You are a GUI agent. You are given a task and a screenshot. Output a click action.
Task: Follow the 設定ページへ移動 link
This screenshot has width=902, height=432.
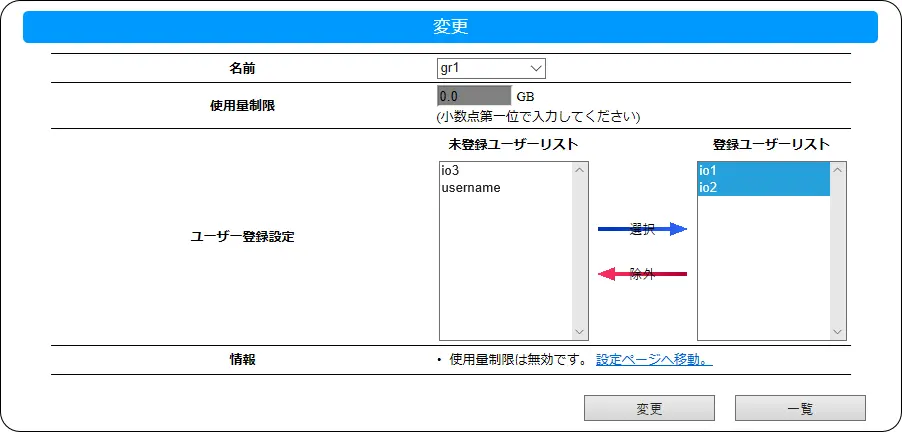click(654, 360)
